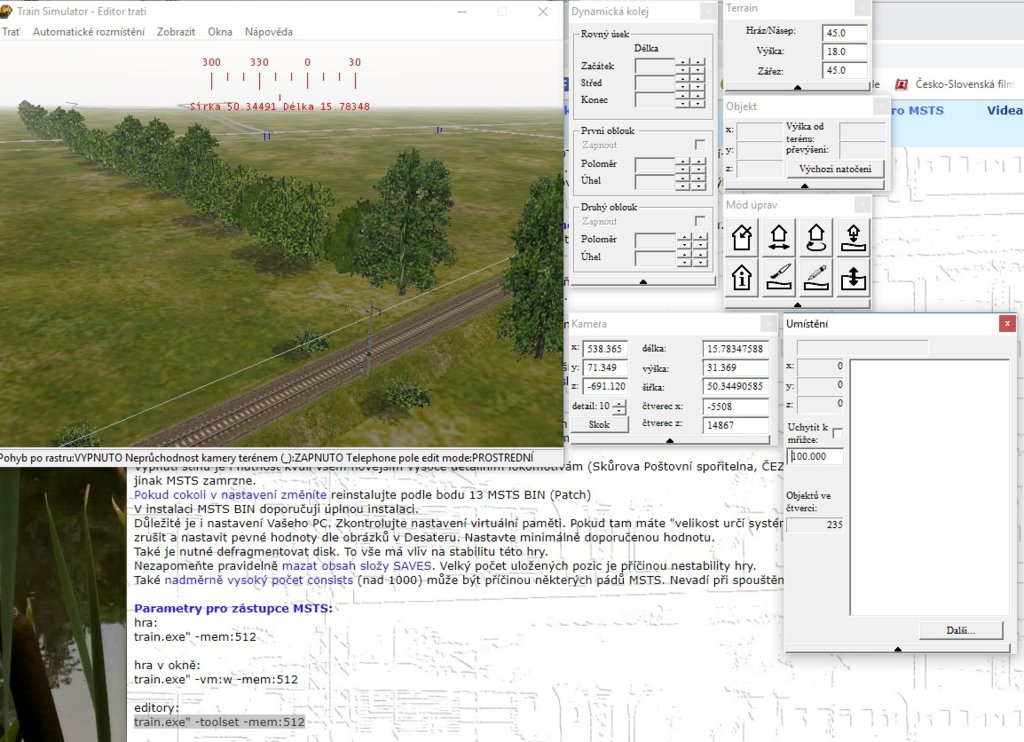Select the drop object to terrain tool
This screenshot has height=742, width=1024.
(853, 237)
